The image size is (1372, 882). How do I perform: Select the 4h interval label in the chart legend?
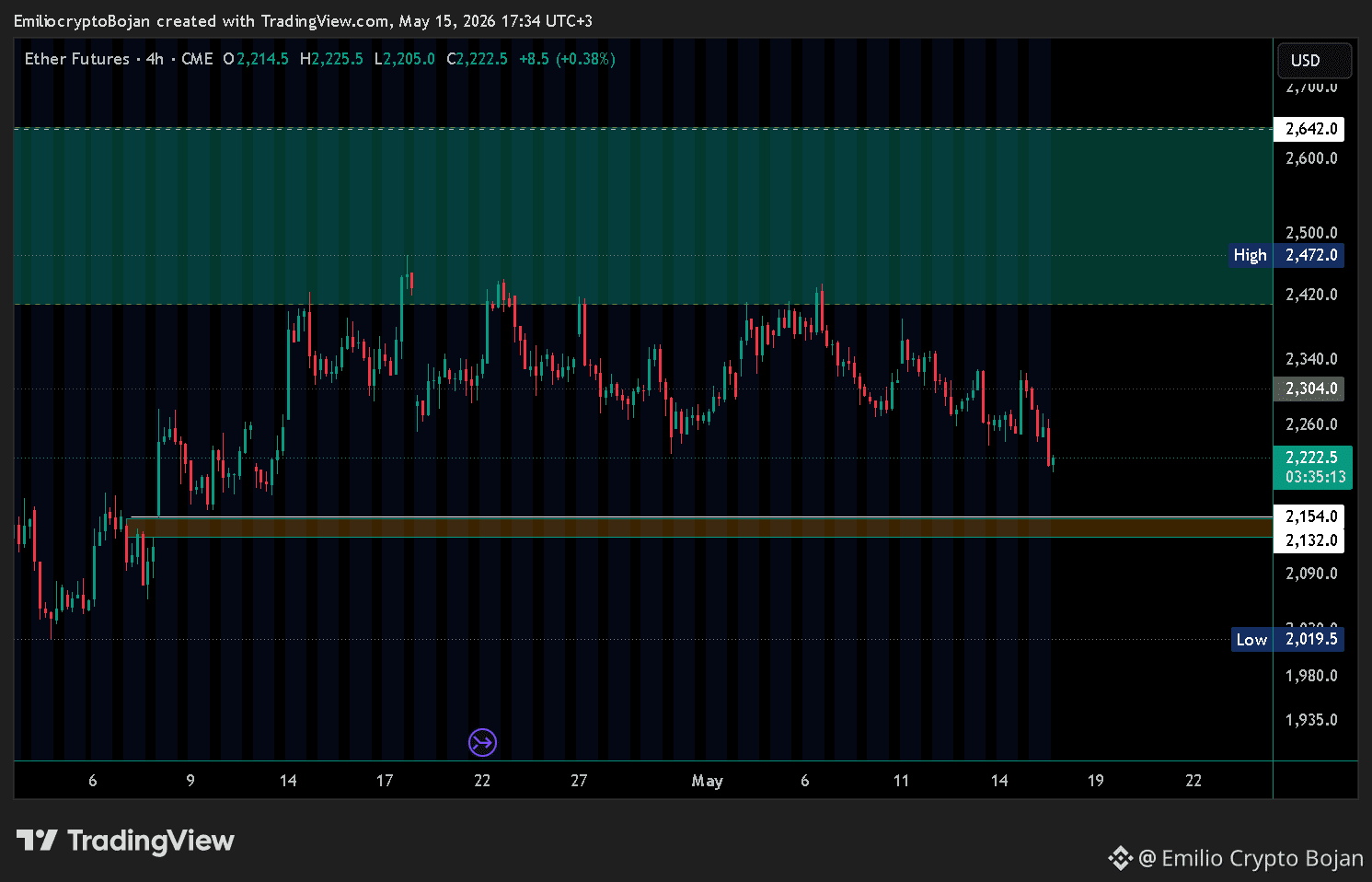pos(155,59)
